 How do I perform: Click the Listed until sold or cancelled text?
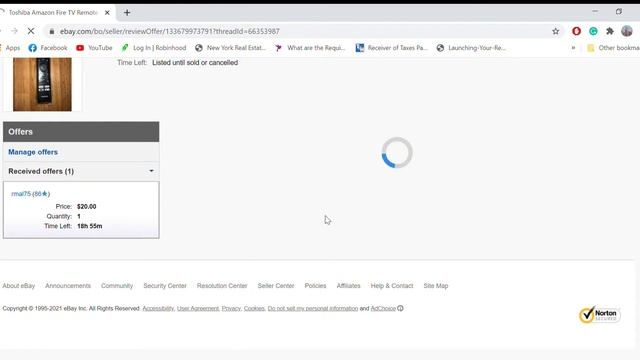click(195, 63)
